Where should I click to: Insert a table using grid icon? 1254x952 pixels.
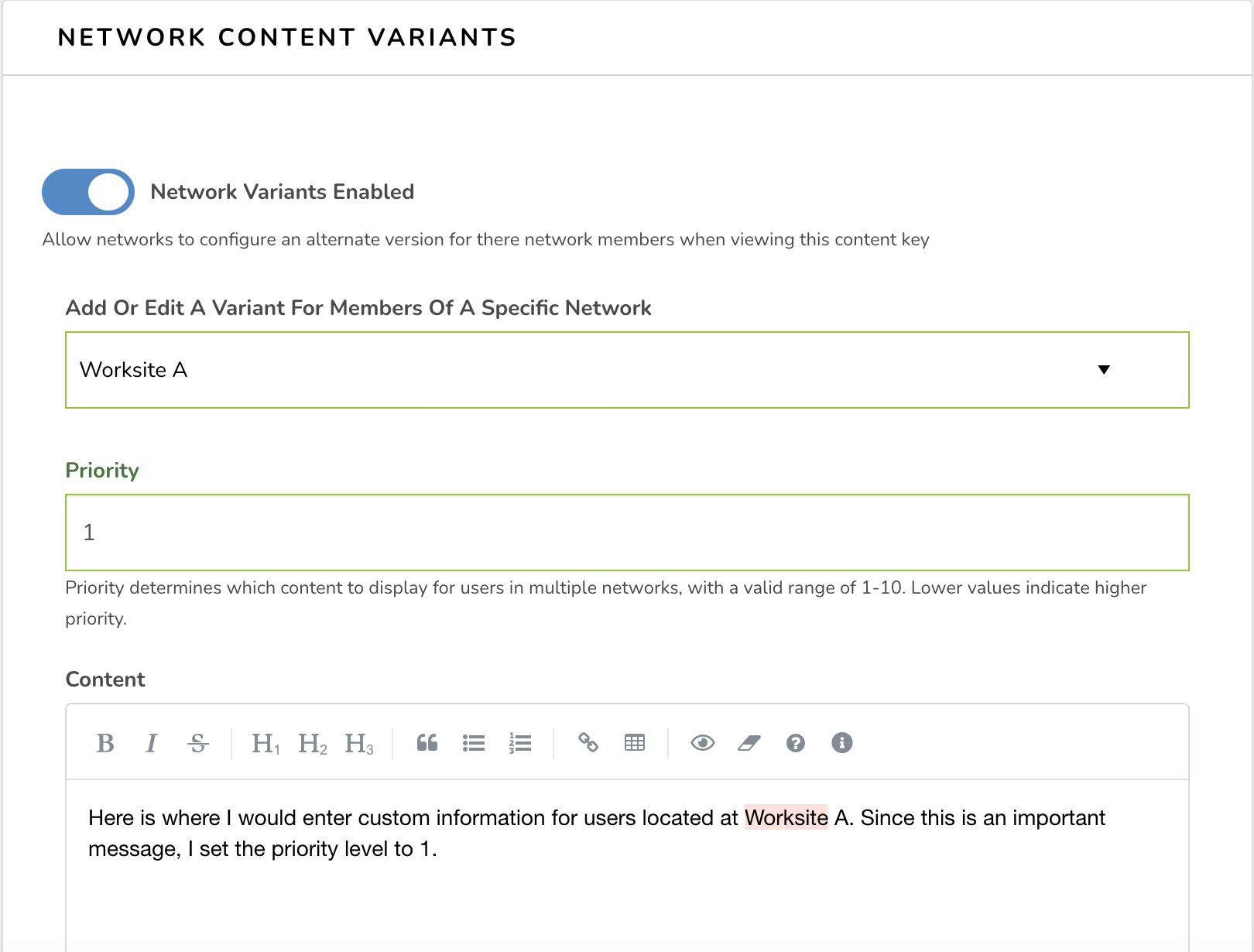(635, 743)
